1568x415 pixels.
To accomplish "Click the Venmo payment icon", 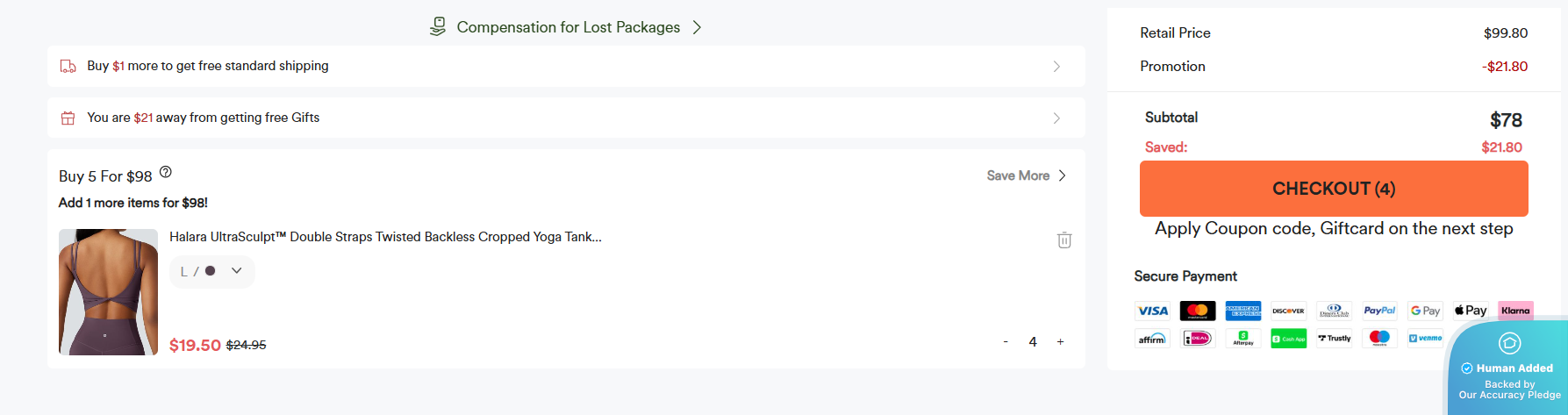I will [1425, 338].
